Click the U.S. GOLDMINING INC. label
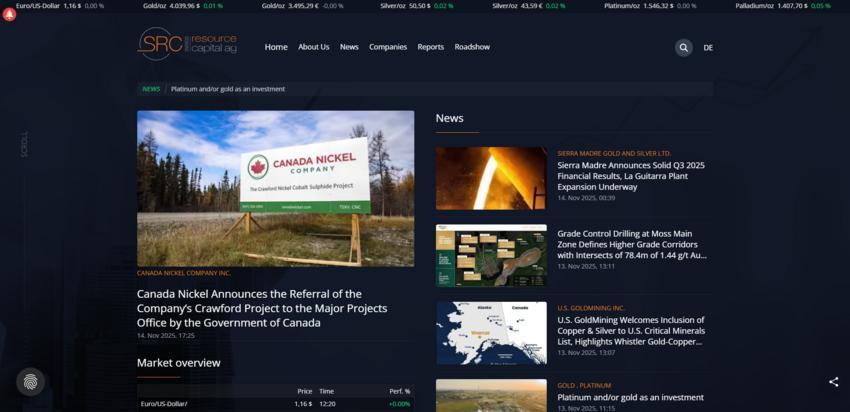Image resolution: width=850 pixels, height=412 pixels. click(x=591, y=308)
